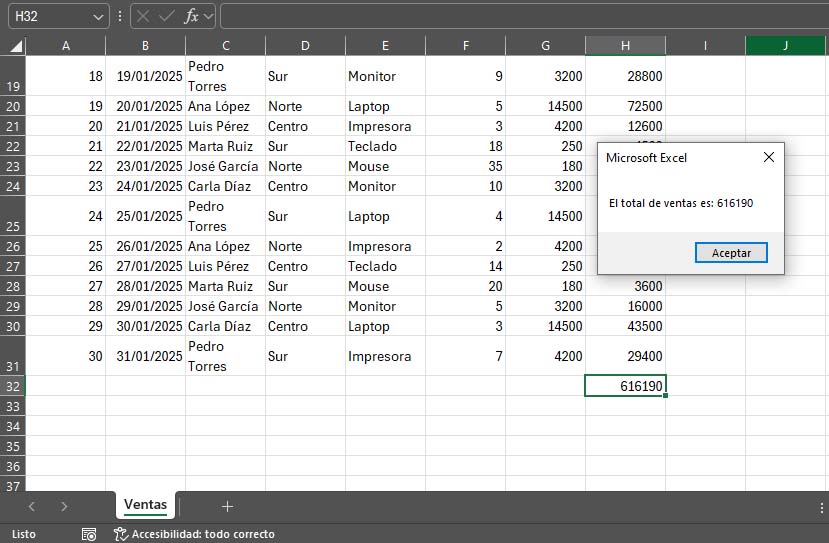Click Impresora cell in row 26

click(385, 246)
